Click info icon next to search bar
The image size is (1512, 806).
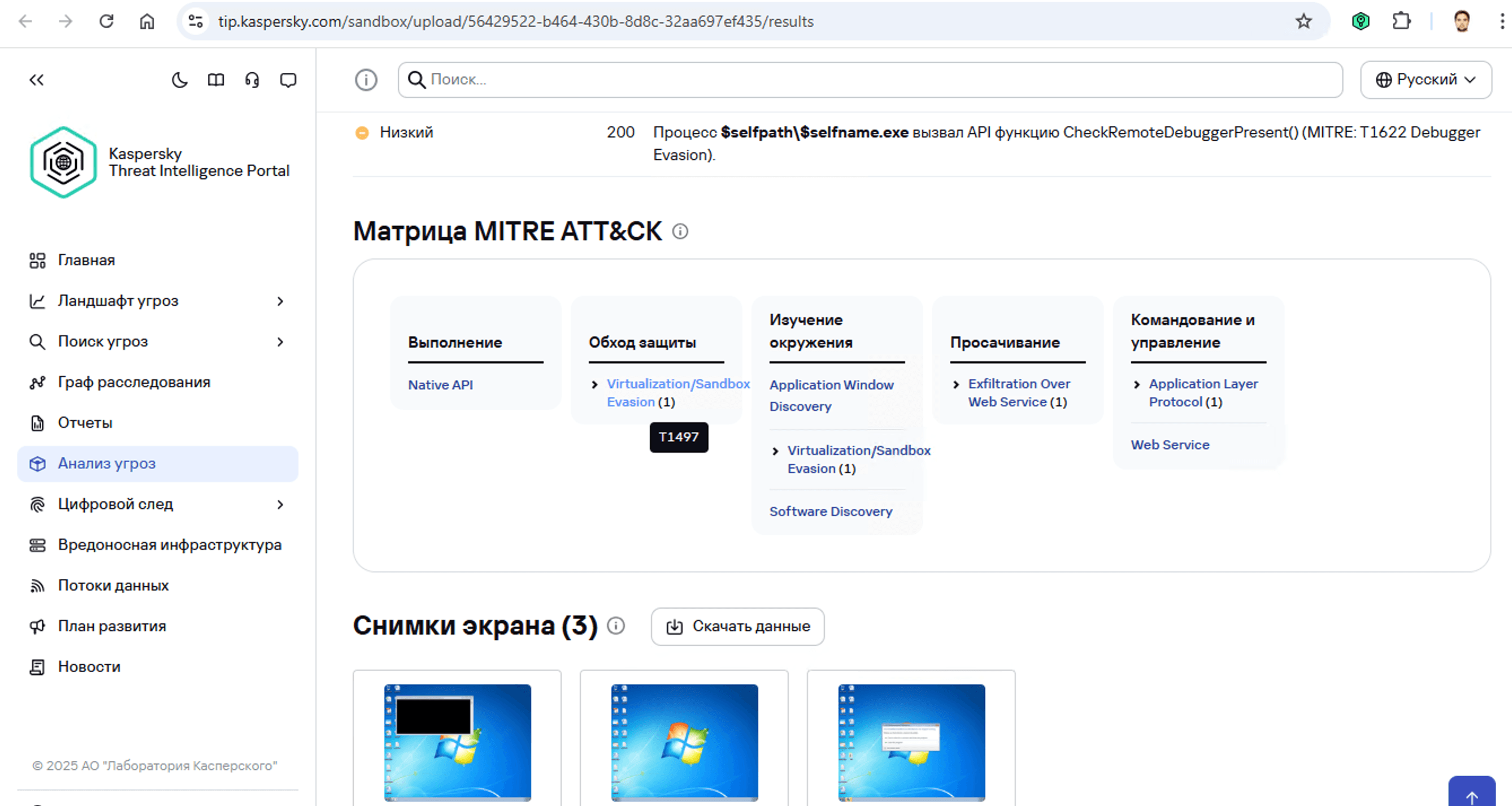(x=366, y=80)
